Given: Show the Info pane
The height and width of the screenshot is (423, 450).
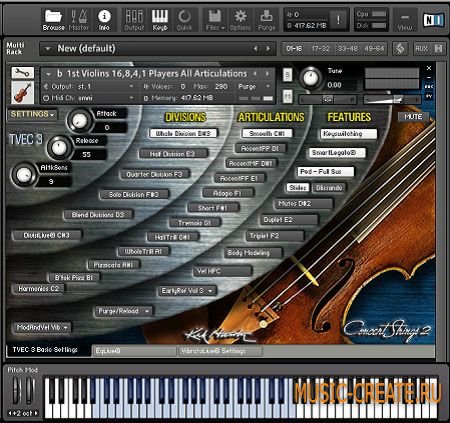Looking at the screenshot, I should coord(104,21).
